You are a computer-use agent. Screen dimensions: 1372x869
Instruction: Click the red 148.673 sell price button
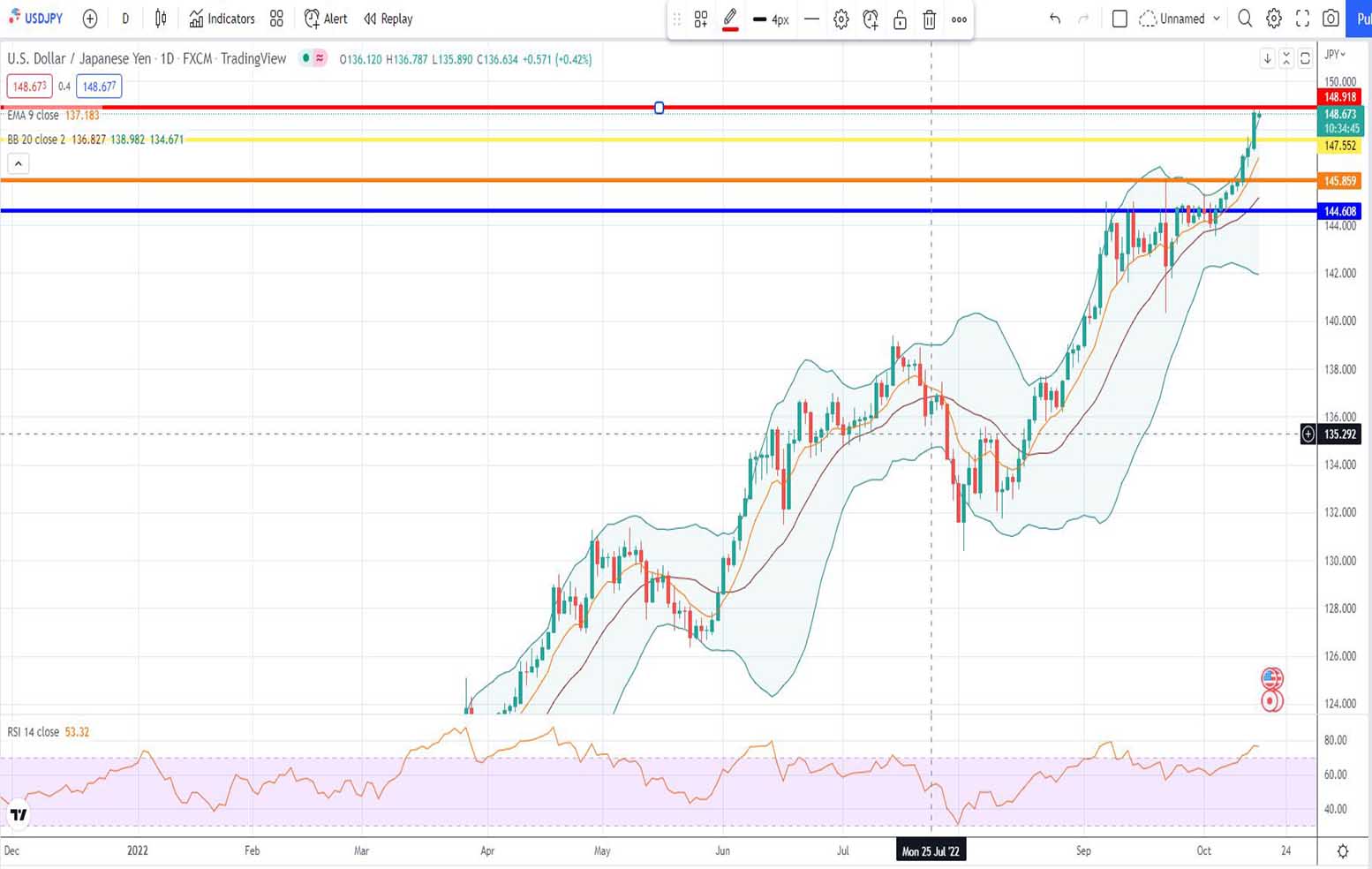click(29, 87)
